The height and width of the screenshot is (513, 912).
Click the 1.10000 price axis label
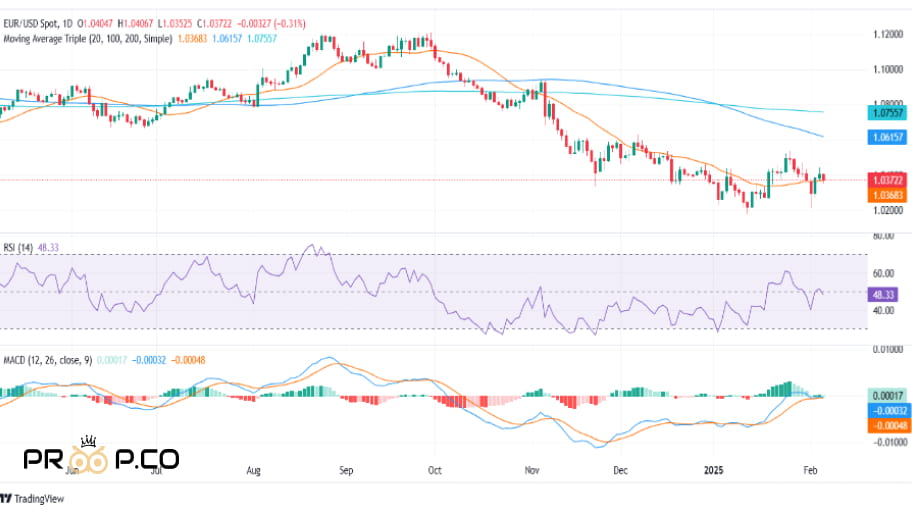tap(888, 70)
